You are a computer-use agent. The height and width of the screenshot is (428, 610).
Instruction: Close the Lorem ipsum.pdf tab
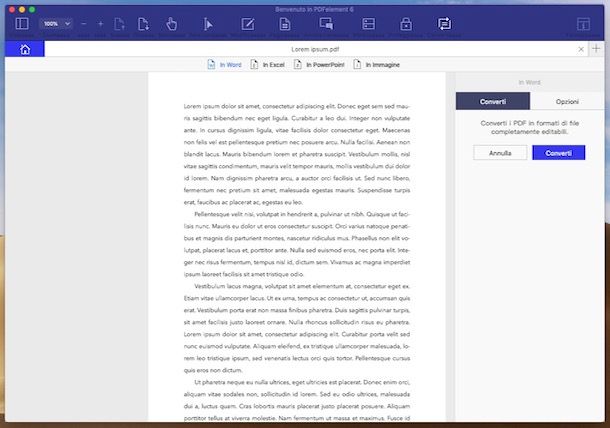(581, 49)
